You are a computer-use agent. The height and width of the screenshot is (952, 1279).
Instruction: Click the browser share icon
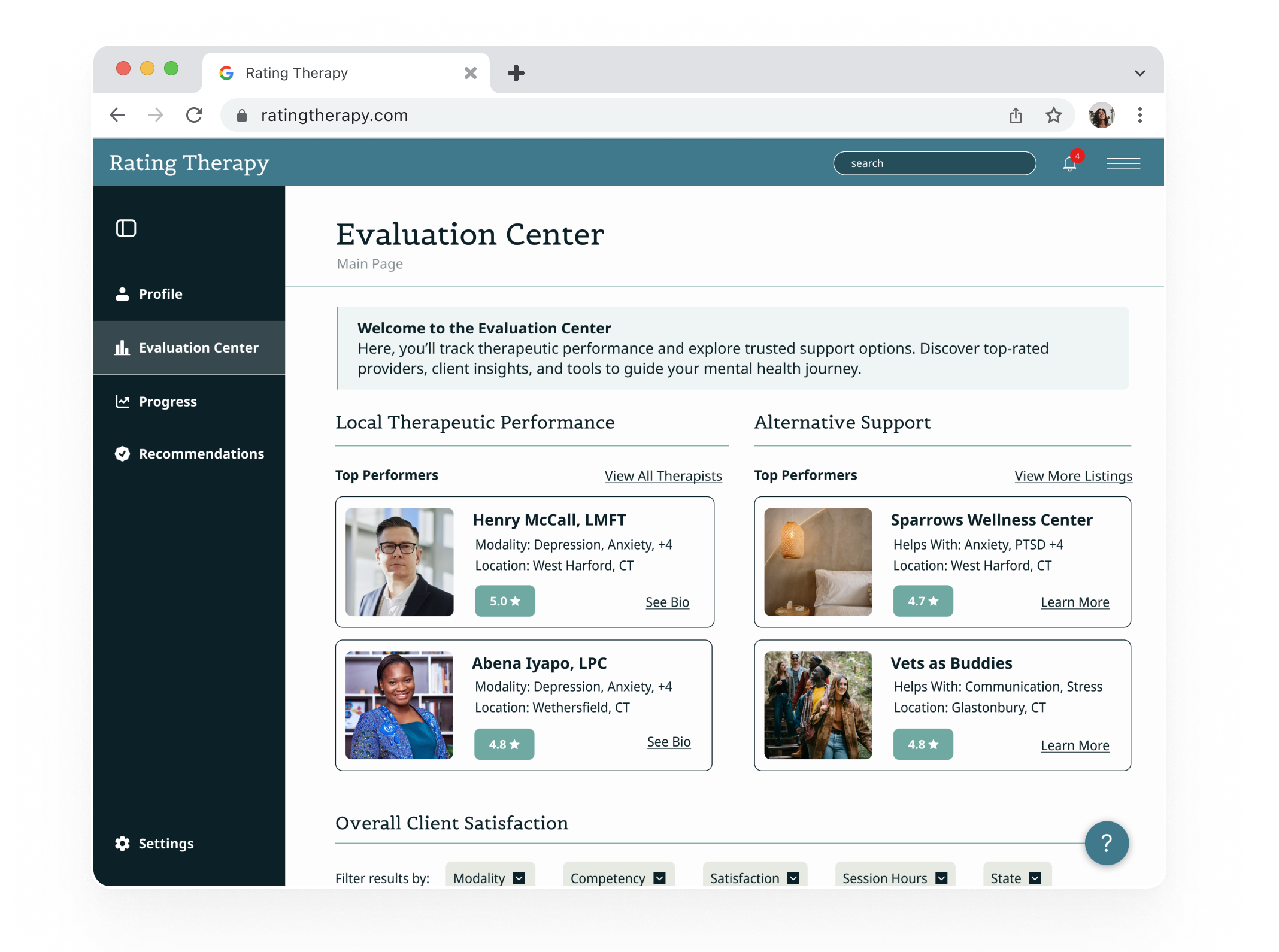tap(1016, 115)
